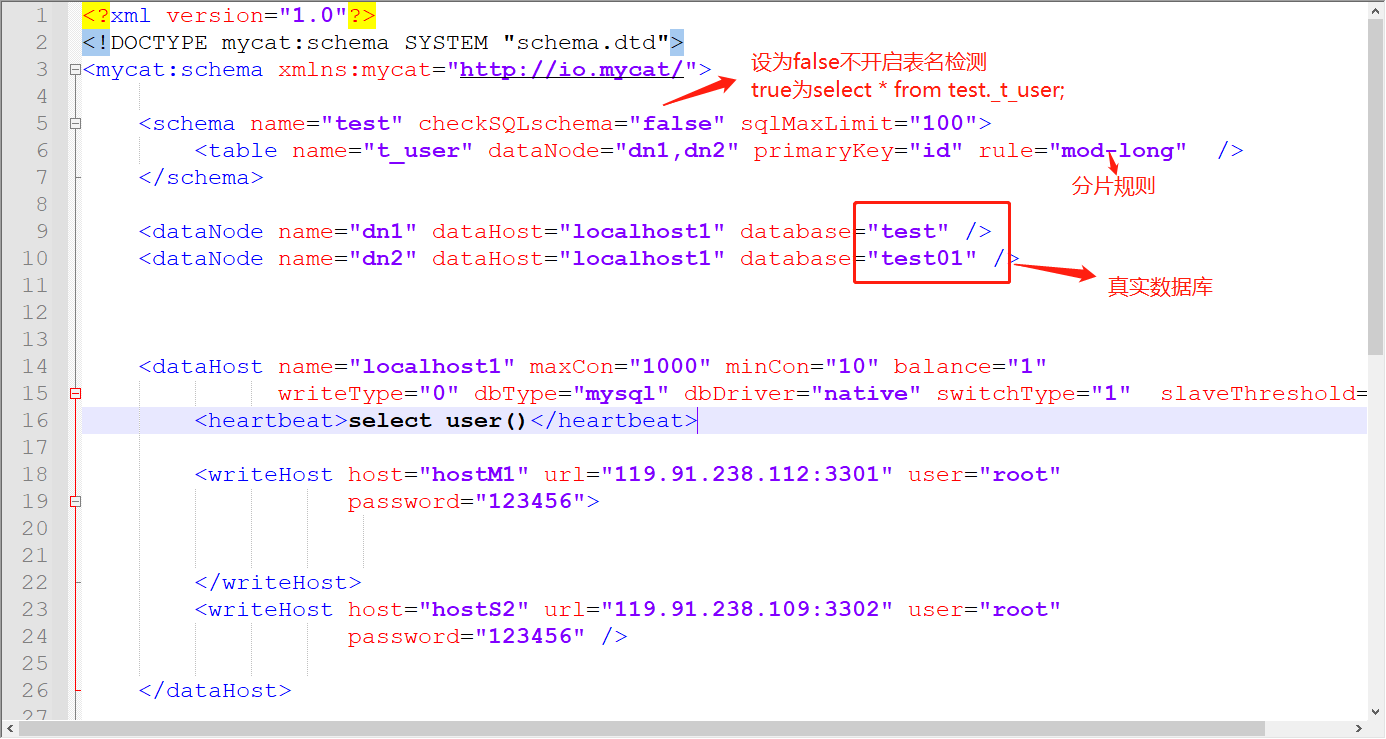Click the opening <heartbeat> tag
The width and height of the screenshot is (1386, 739).
tap(271, 421)
